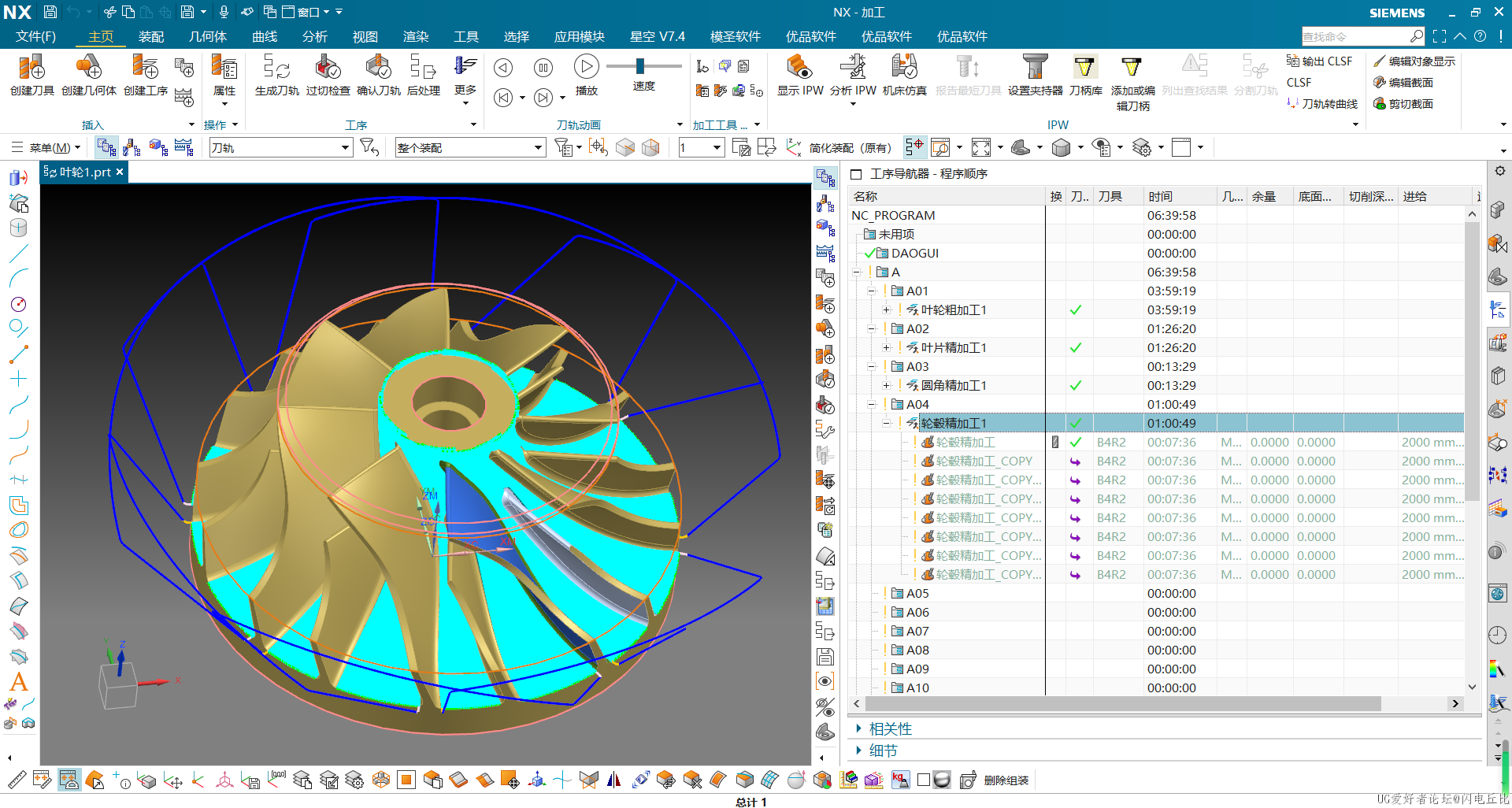Open the 窗口 window dropdown in title bar

click(x=307, y=12)
